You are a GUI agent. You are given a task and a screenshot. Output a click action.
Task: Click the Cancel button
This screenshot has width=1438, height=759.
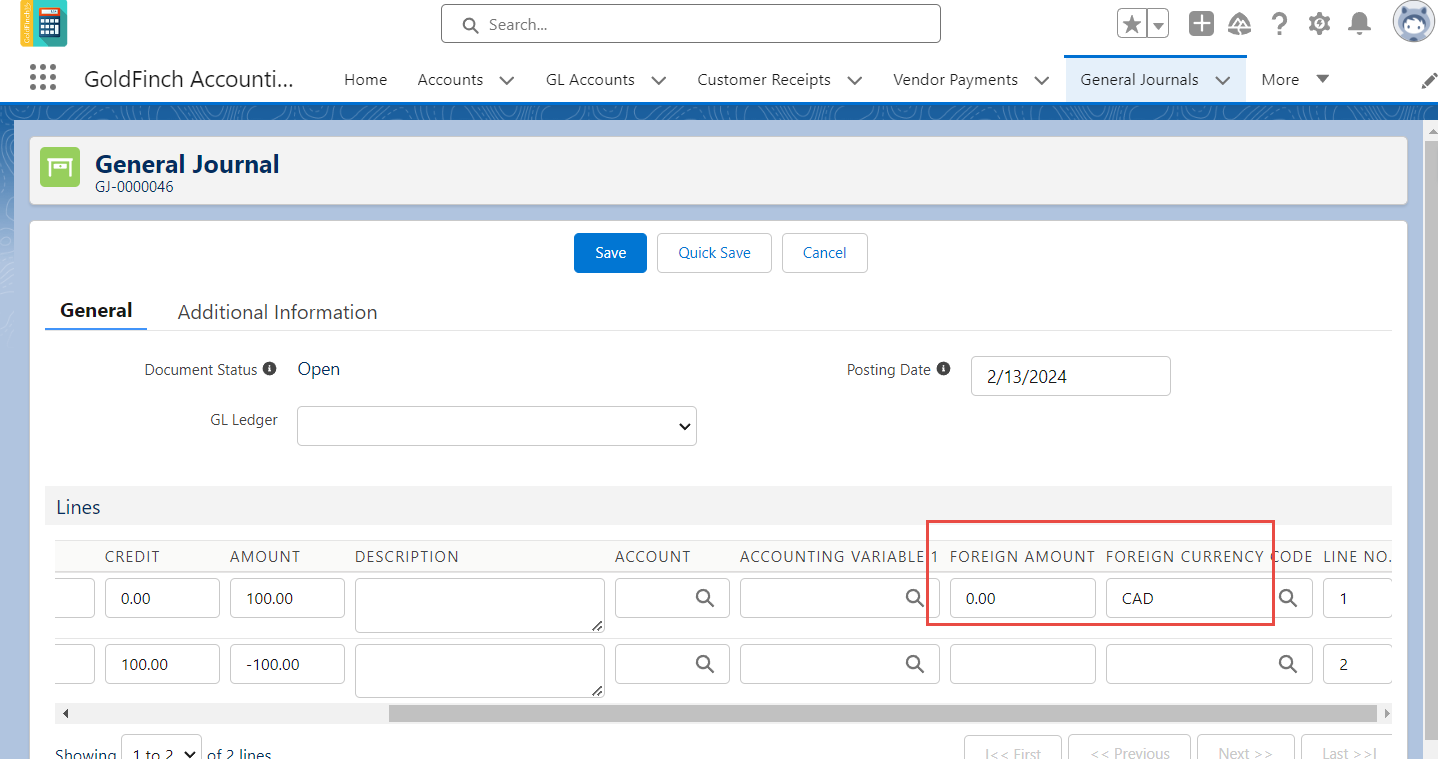[825, 253]
